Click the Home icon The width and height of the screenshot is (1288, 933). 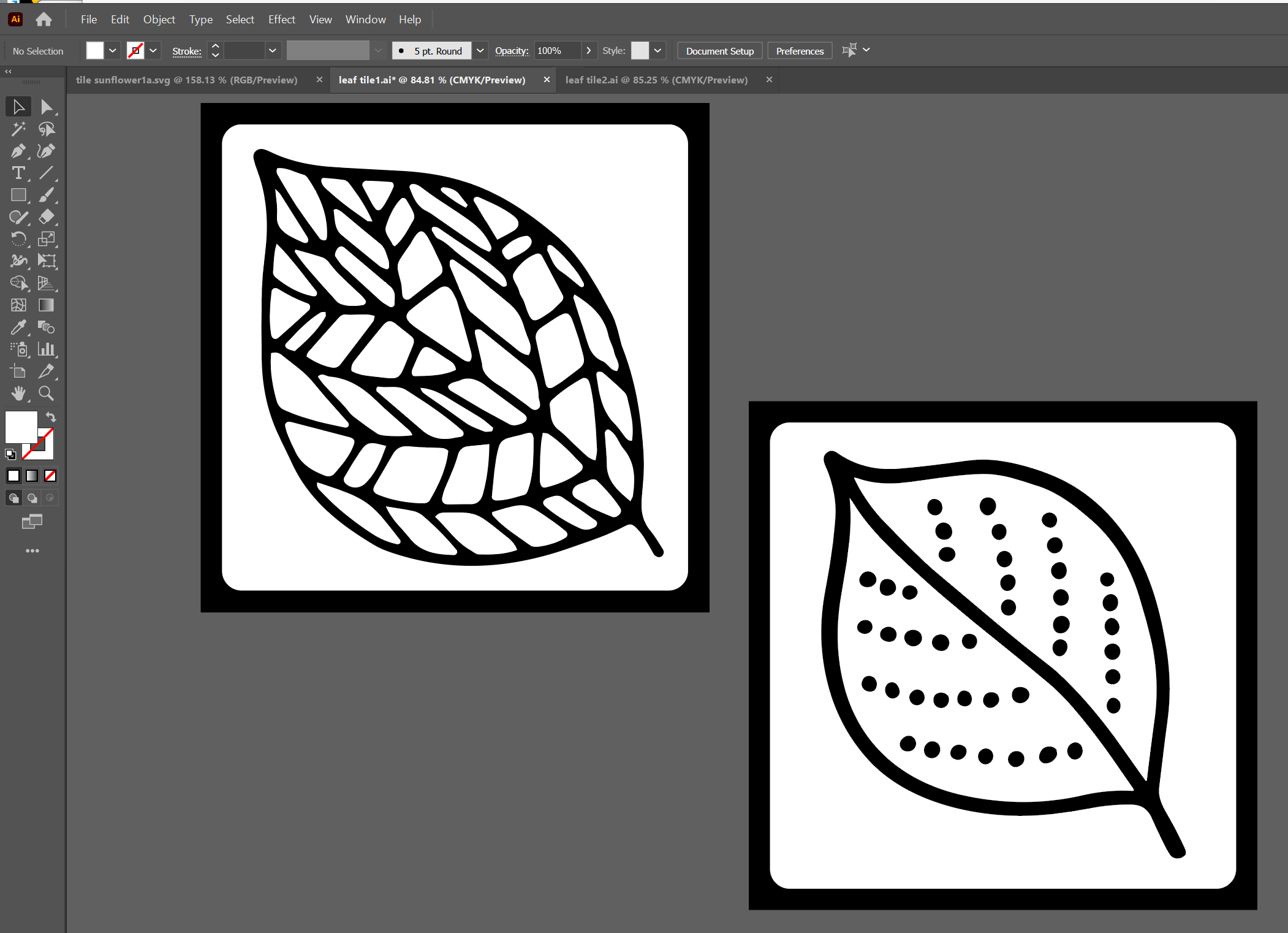pos(44,20)
